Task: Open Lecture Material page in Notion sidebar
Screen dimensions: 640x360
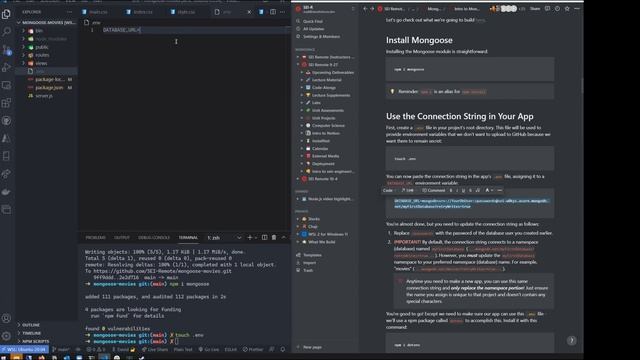Action: pyautogui.click(x=327, y=80)
